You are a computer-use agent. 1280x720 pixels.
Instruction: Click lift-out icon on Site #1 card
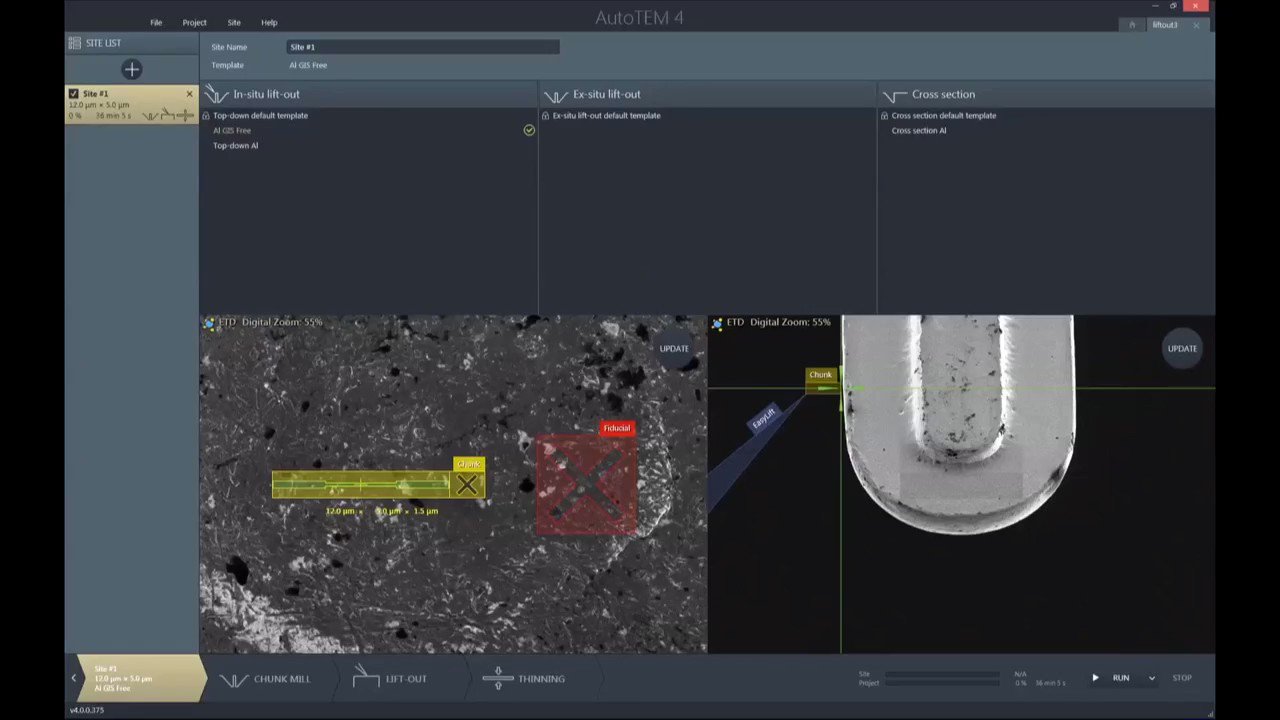pyautogui.click(x=168, y=116)
